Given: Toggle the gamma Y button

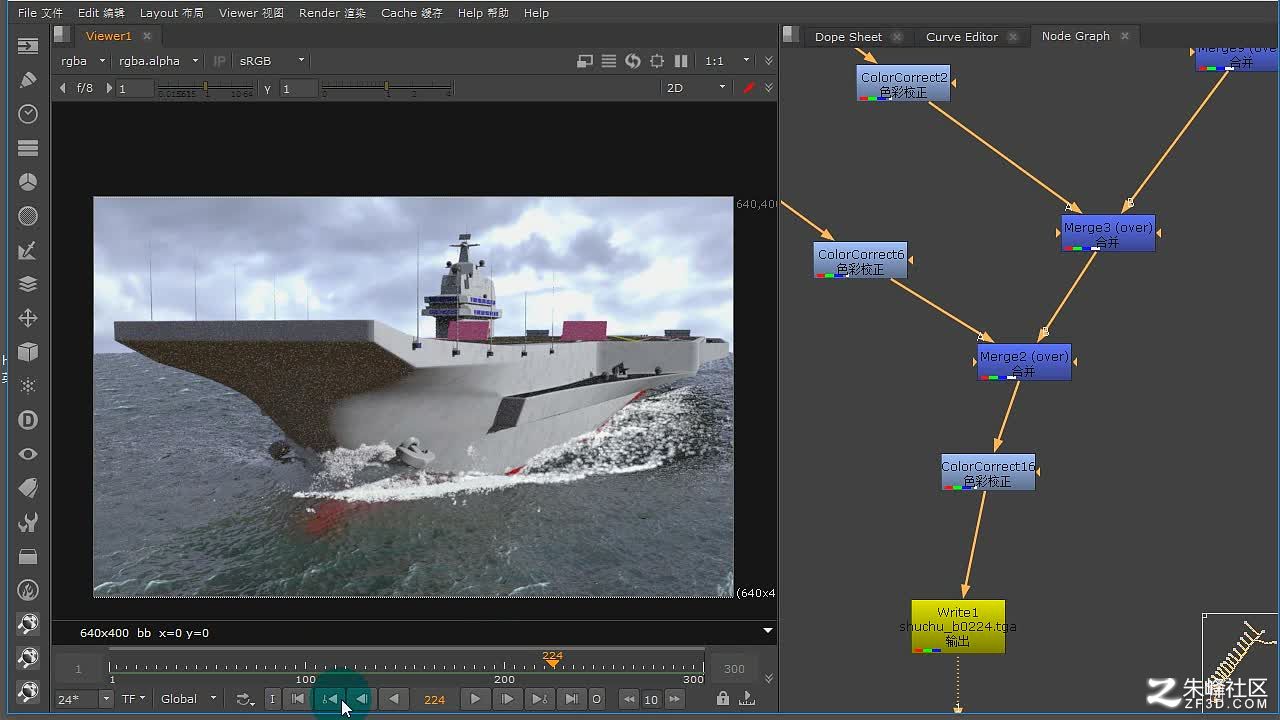Looking at the screenshot, I should [268, 89].
